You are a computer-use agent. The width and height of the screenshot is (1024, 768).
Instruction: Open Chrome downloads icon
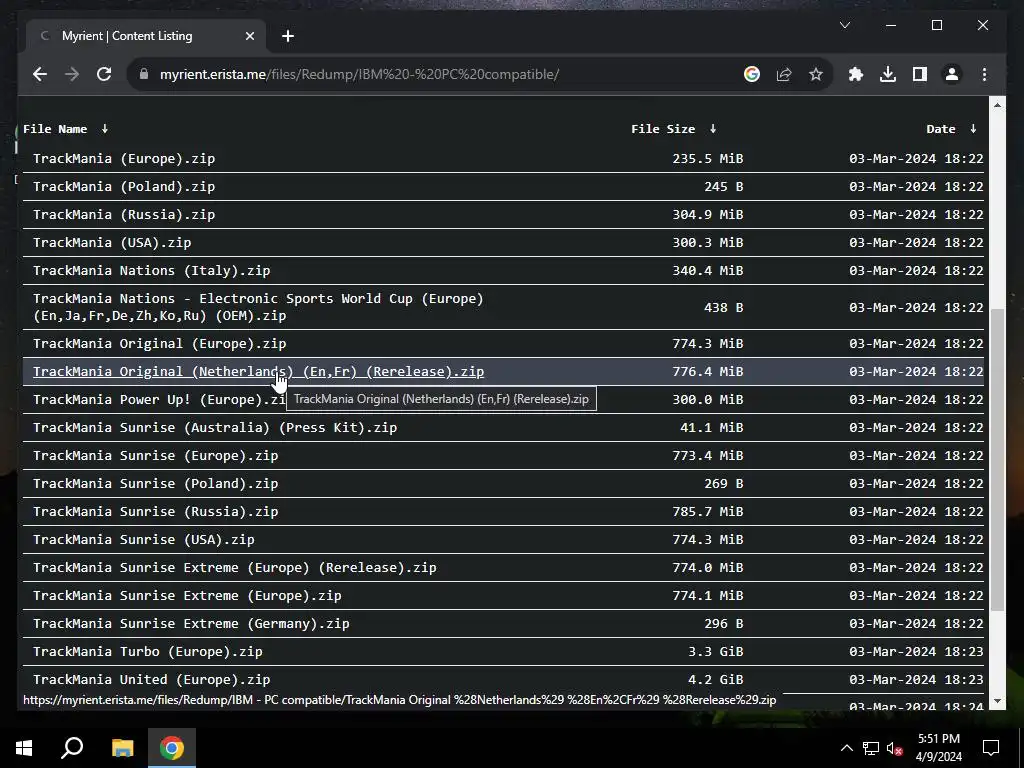point(888,74)
